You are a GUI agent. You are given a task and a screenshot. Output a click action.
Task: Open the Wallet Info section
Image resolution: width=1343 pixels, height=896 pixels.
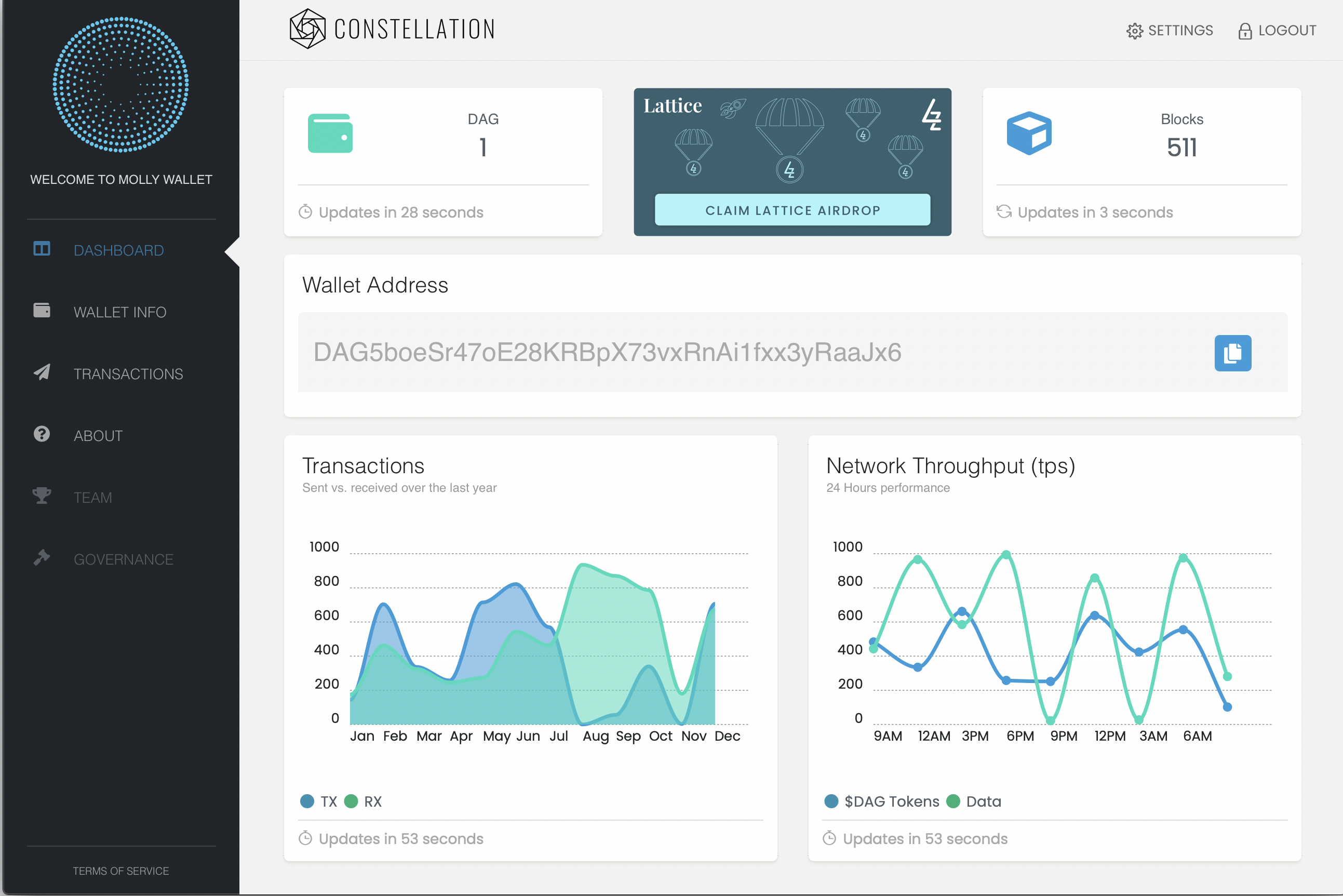120,312
